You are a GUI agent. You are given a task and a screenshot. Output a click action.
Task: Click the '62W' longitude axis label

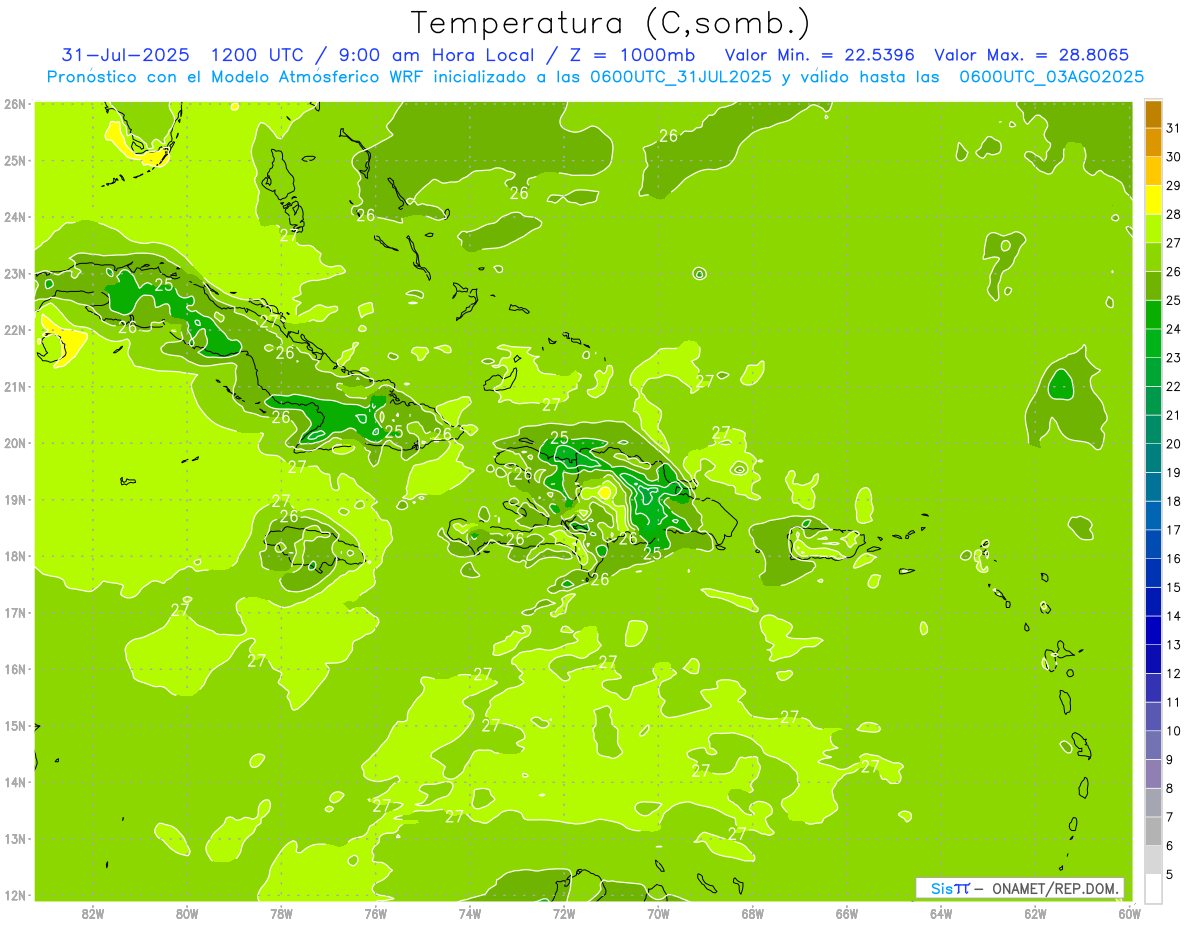click(1035, 913)
